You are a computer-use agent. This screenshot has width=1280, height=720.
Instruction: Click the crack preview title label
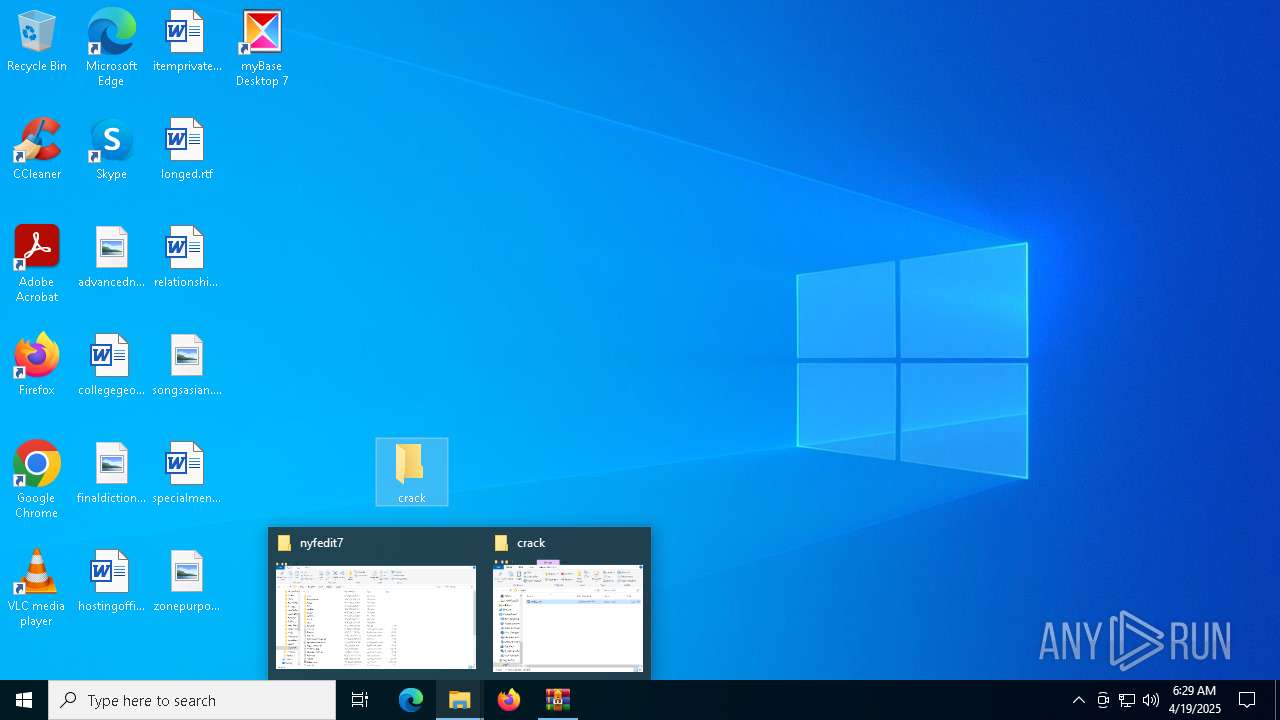[531, 543]
